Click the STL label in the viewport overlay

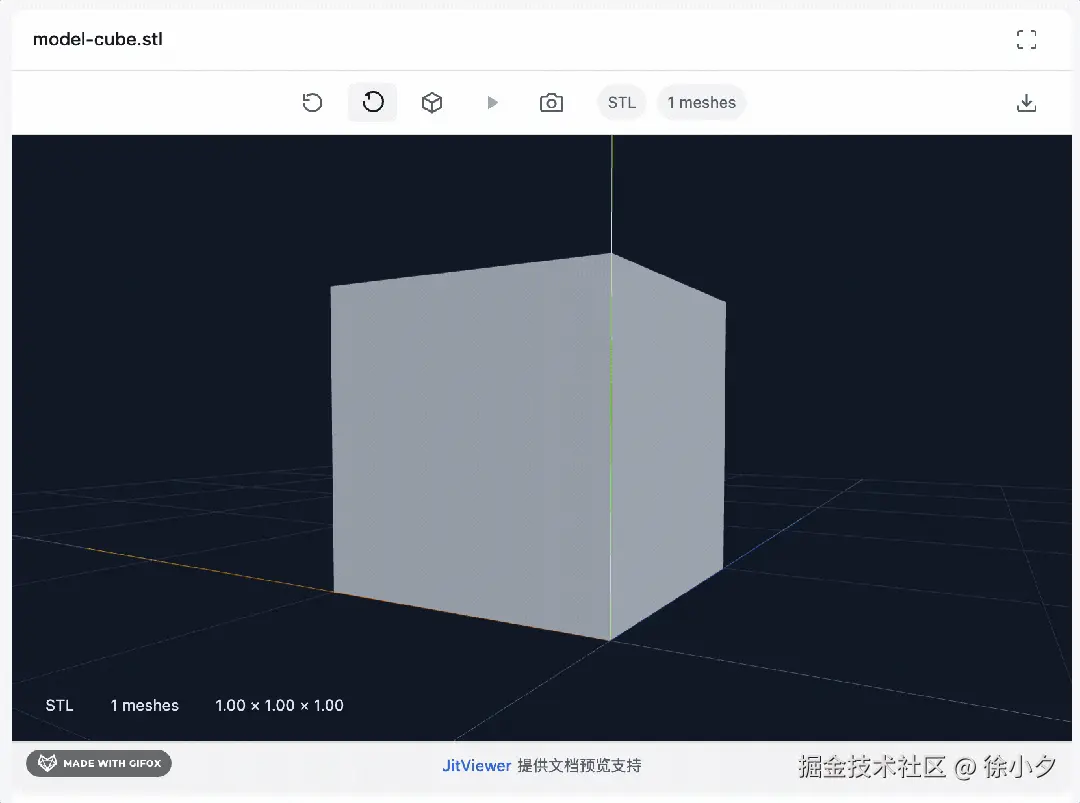[59, 706]
